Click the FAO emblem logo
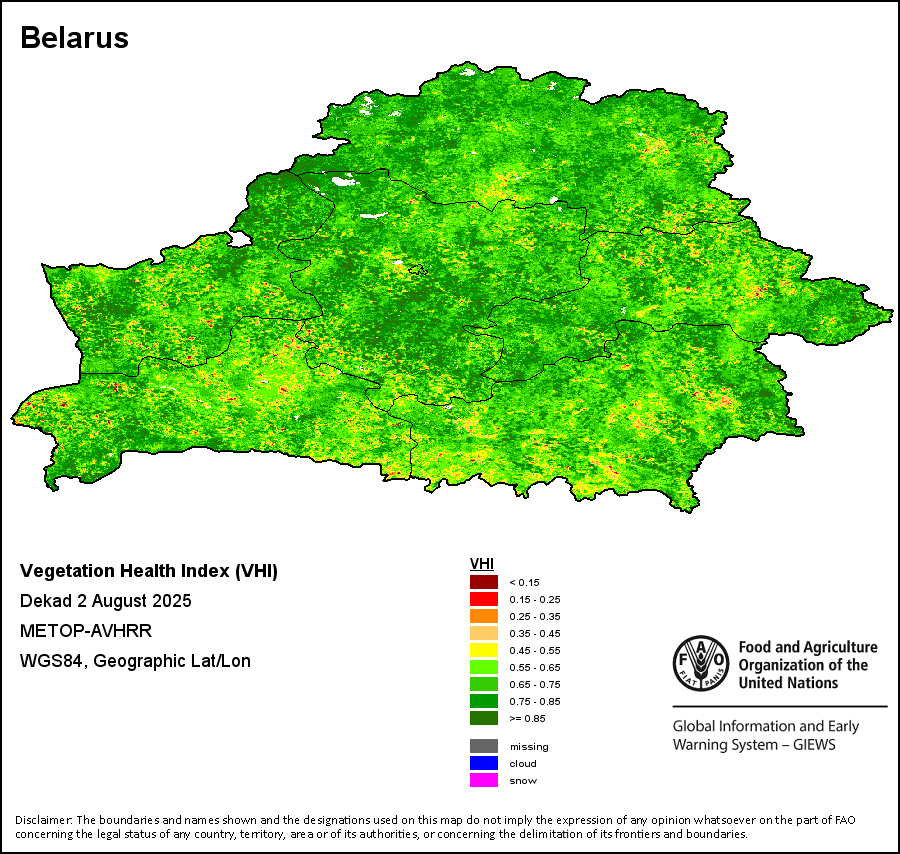This screenshot has height=854, width=900. [x=700, y=663]
